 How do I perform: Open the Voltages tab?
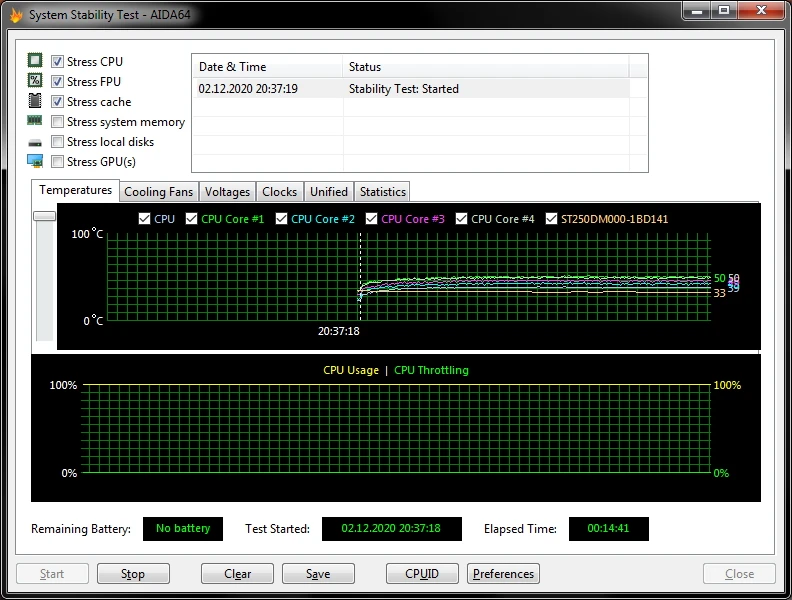[x=227, y=192]
